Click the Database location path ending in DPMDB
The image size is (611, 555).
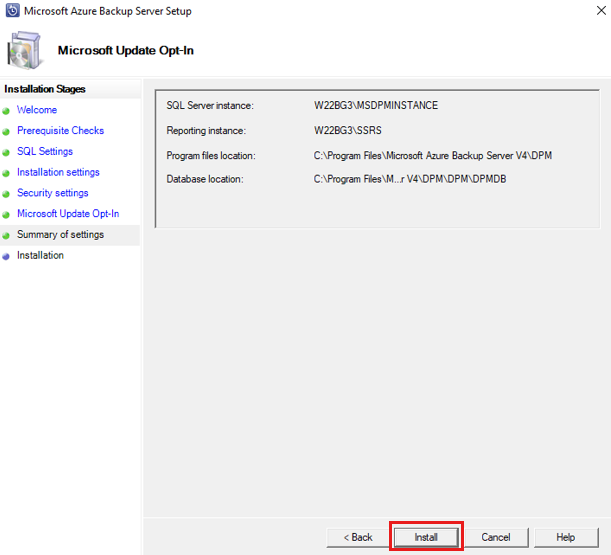(410, 179)
